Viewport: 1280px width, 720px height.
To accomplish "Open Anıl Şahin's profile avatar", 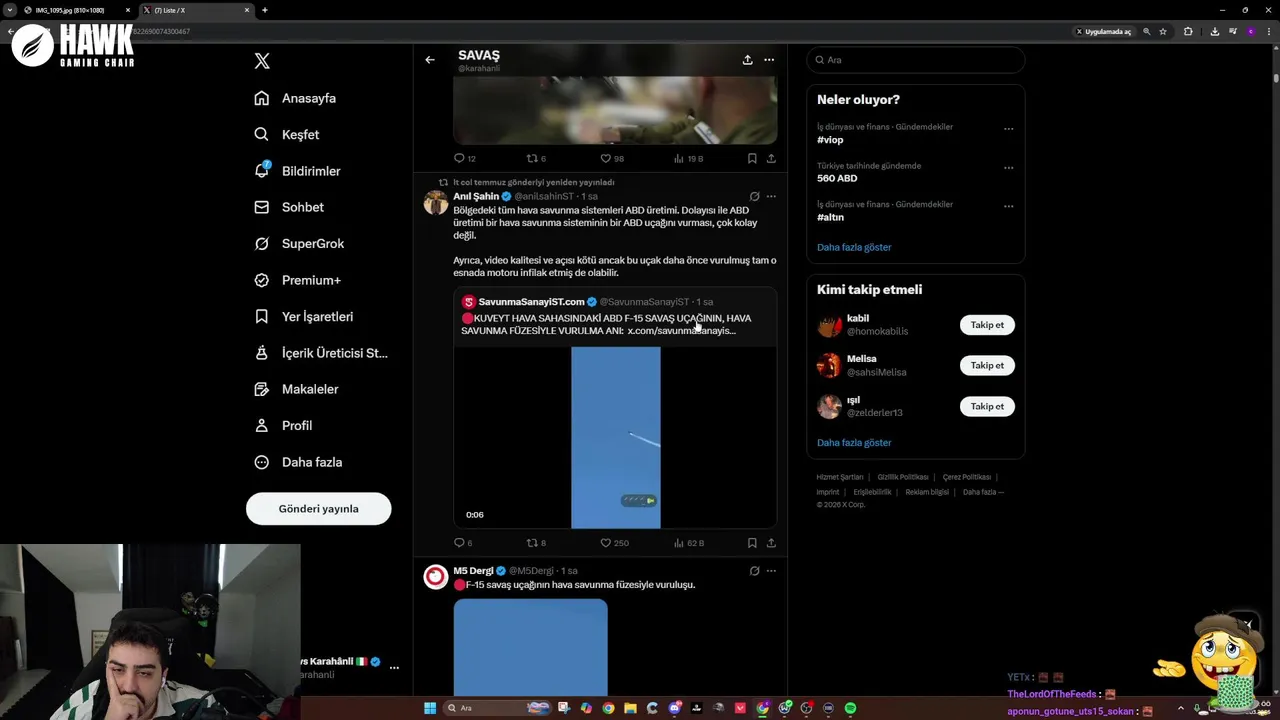I will point(436,203).
